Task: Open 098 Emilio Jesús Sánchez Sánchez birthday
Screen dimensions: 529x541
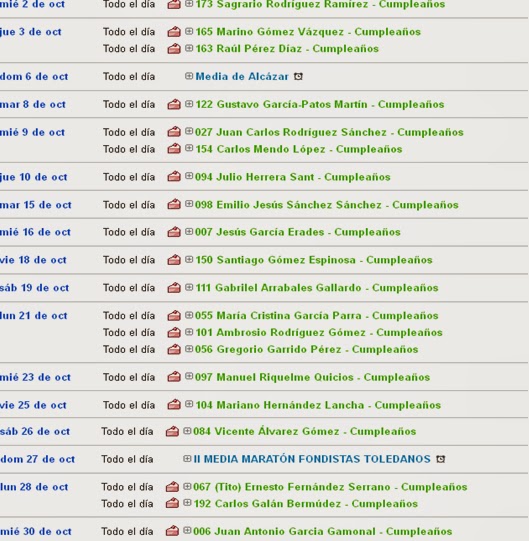Action: click(327, 205)
